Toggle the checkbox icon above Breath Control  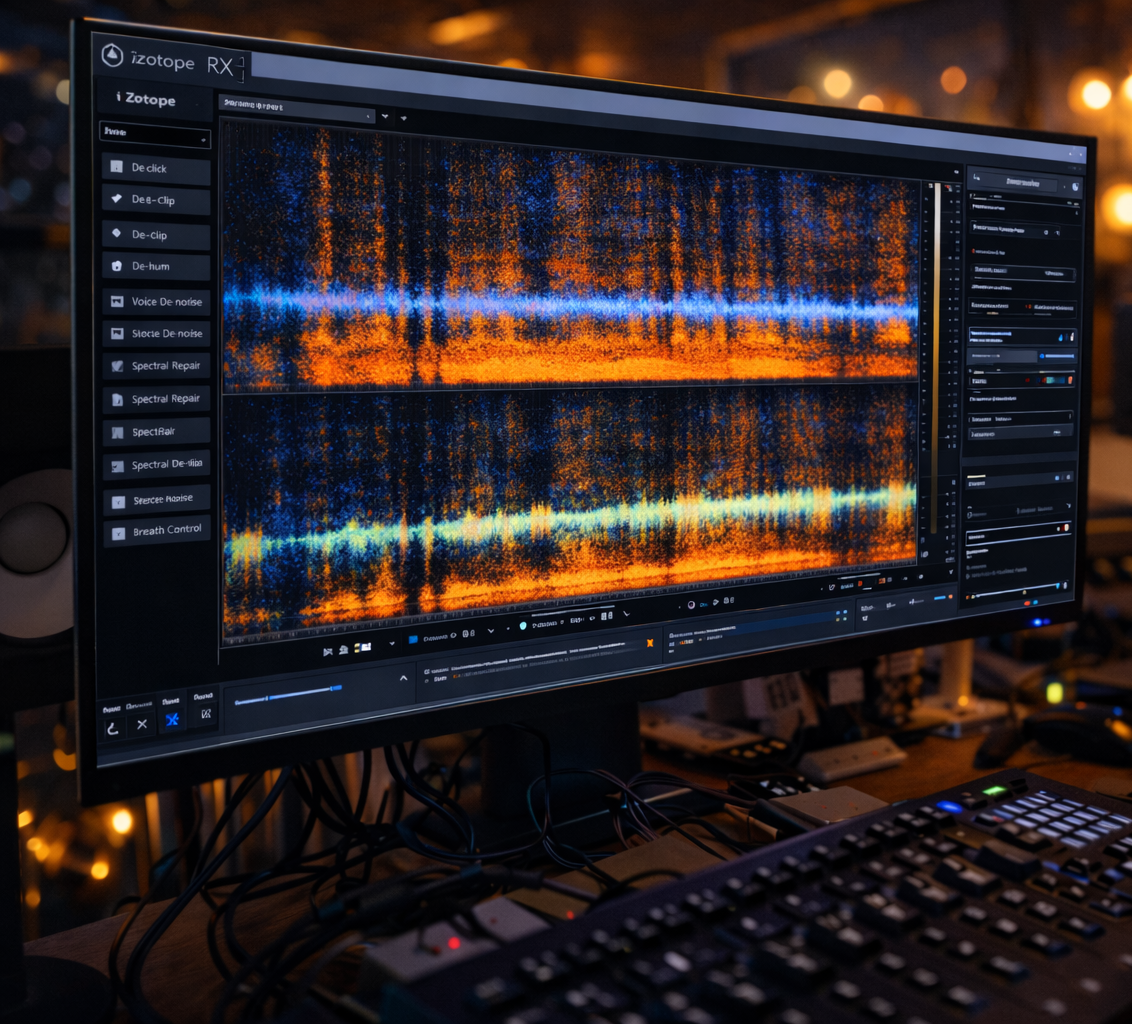(x=117, y=499)
